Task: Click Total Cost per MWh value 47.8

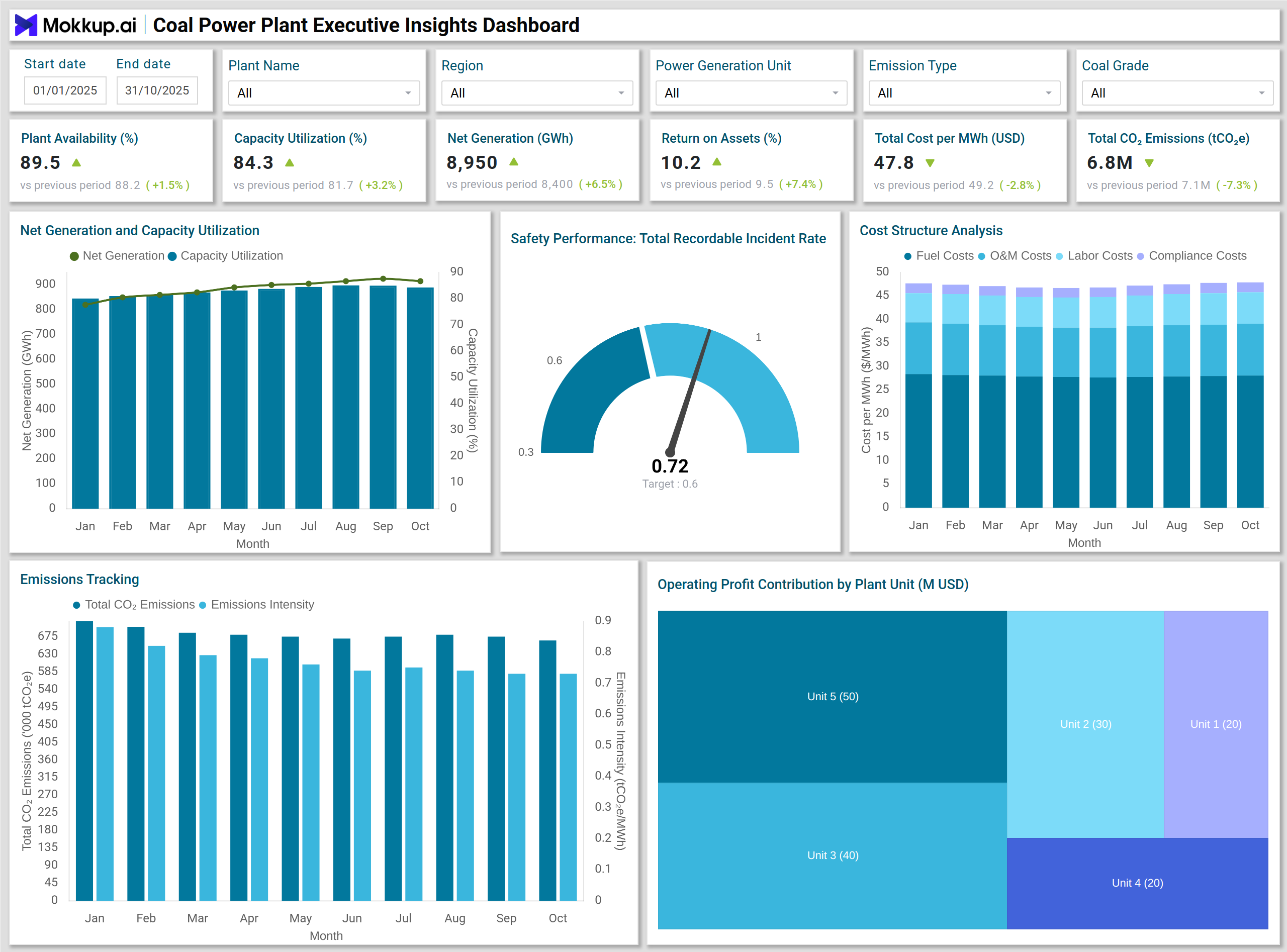Action: [894, 162]
